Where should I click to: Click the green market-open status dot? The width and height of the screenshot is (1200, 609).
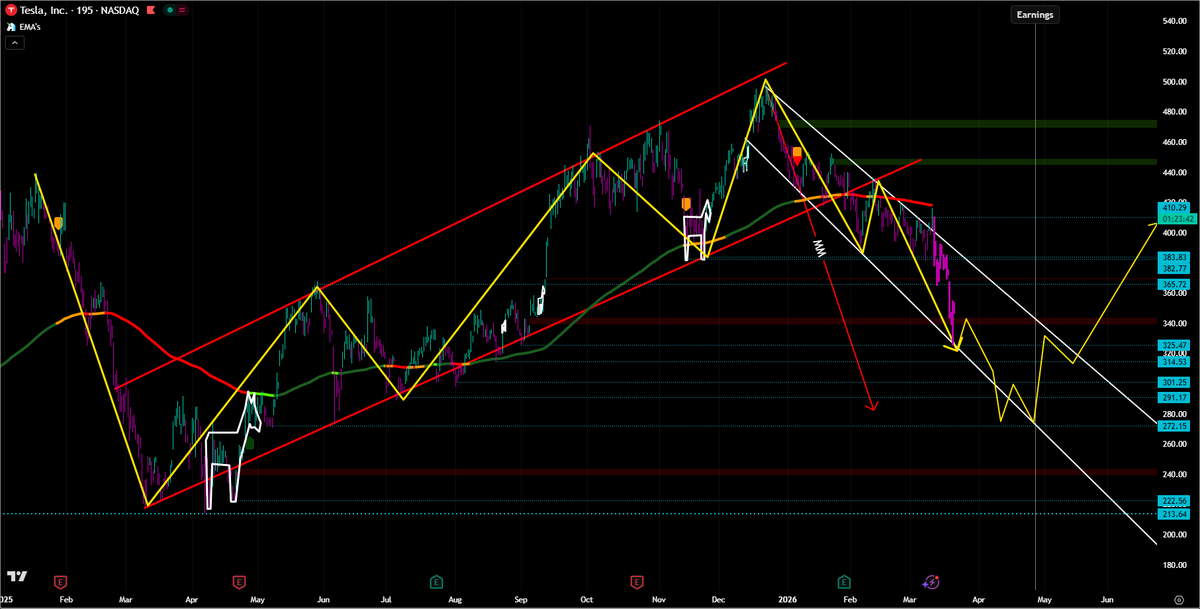pos(172,9)
